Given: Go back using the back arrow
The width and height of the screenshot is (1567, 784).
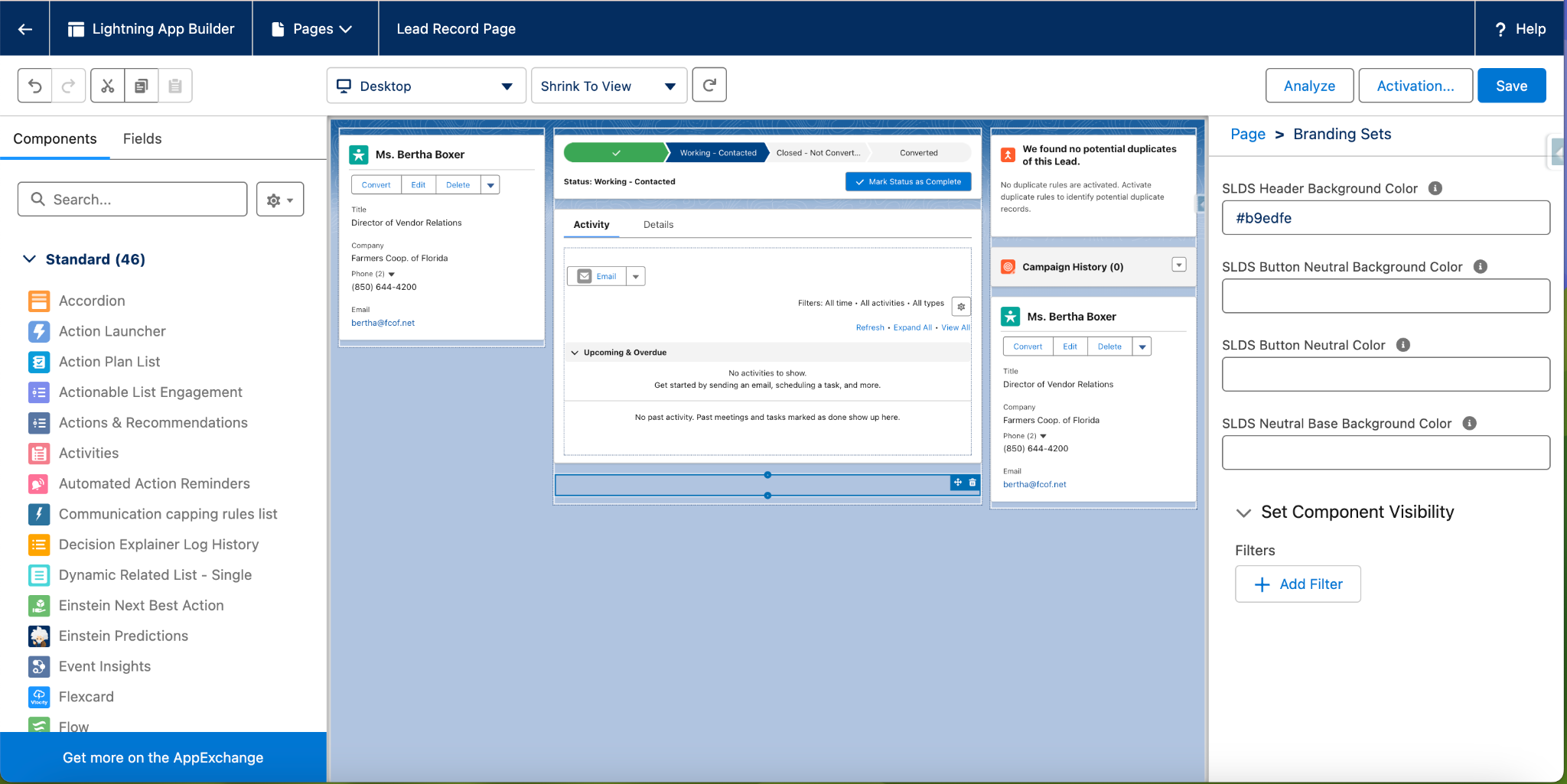Looking at the screenshot, I should (25, 29).
